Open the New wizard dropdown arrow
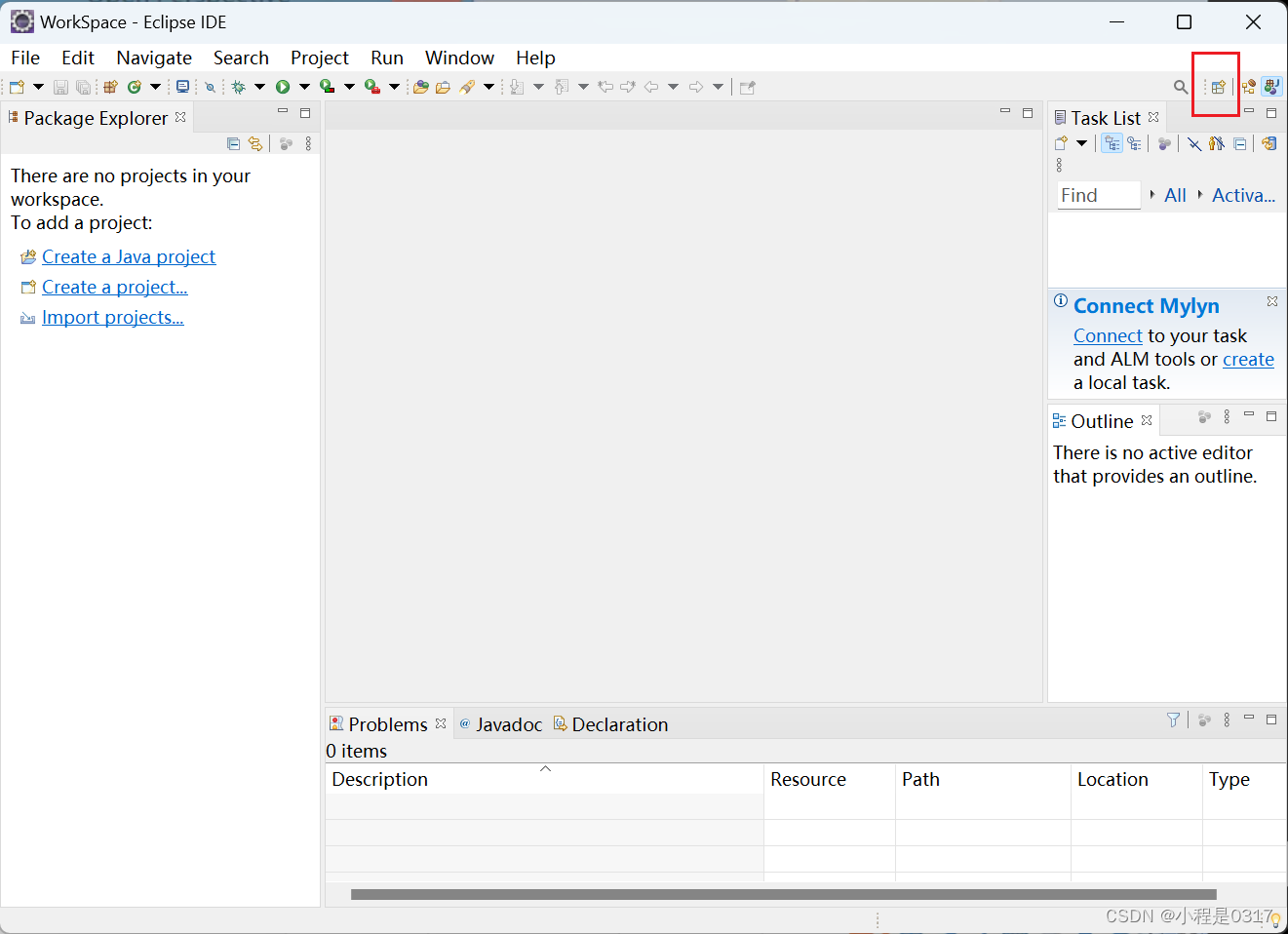 click(38, 87)
